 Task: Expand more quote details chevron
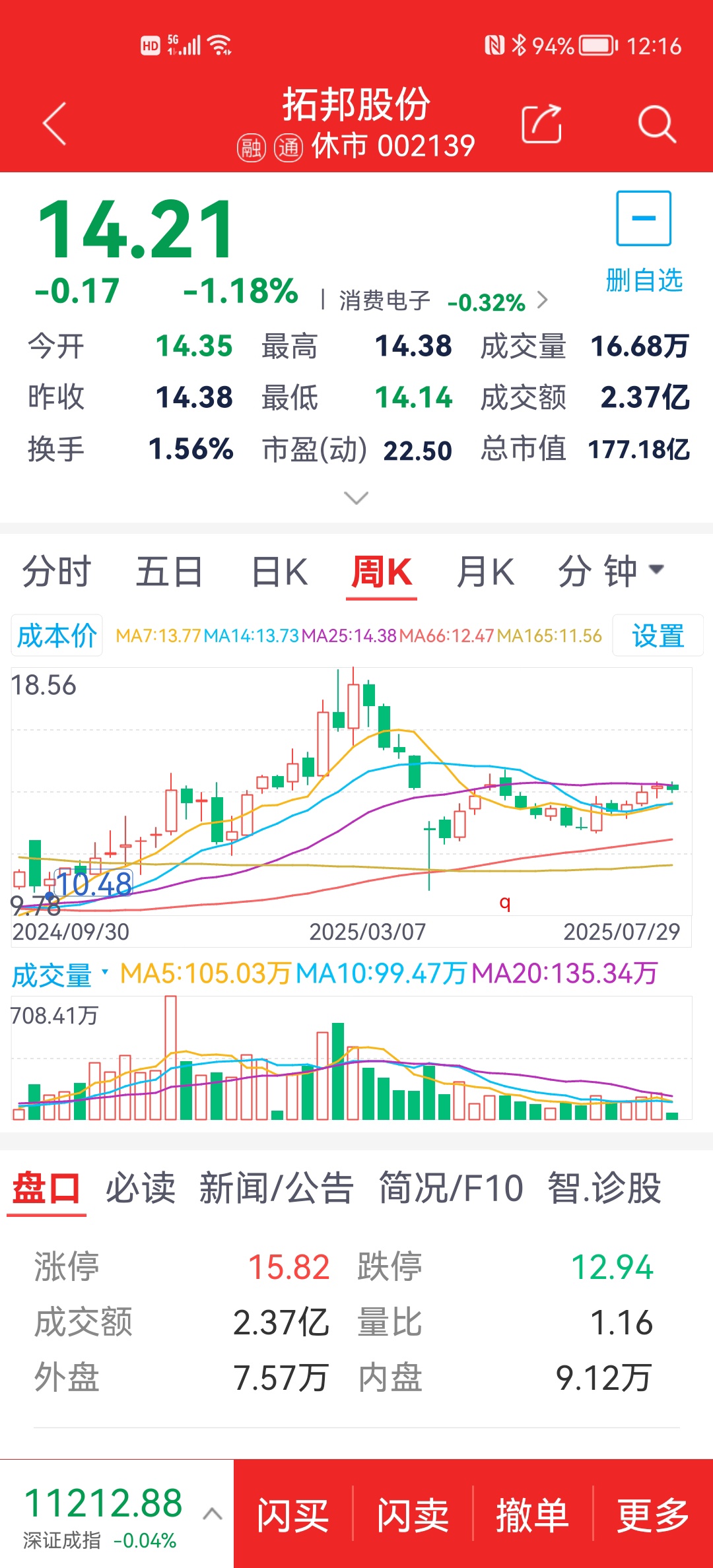point(356,498)
